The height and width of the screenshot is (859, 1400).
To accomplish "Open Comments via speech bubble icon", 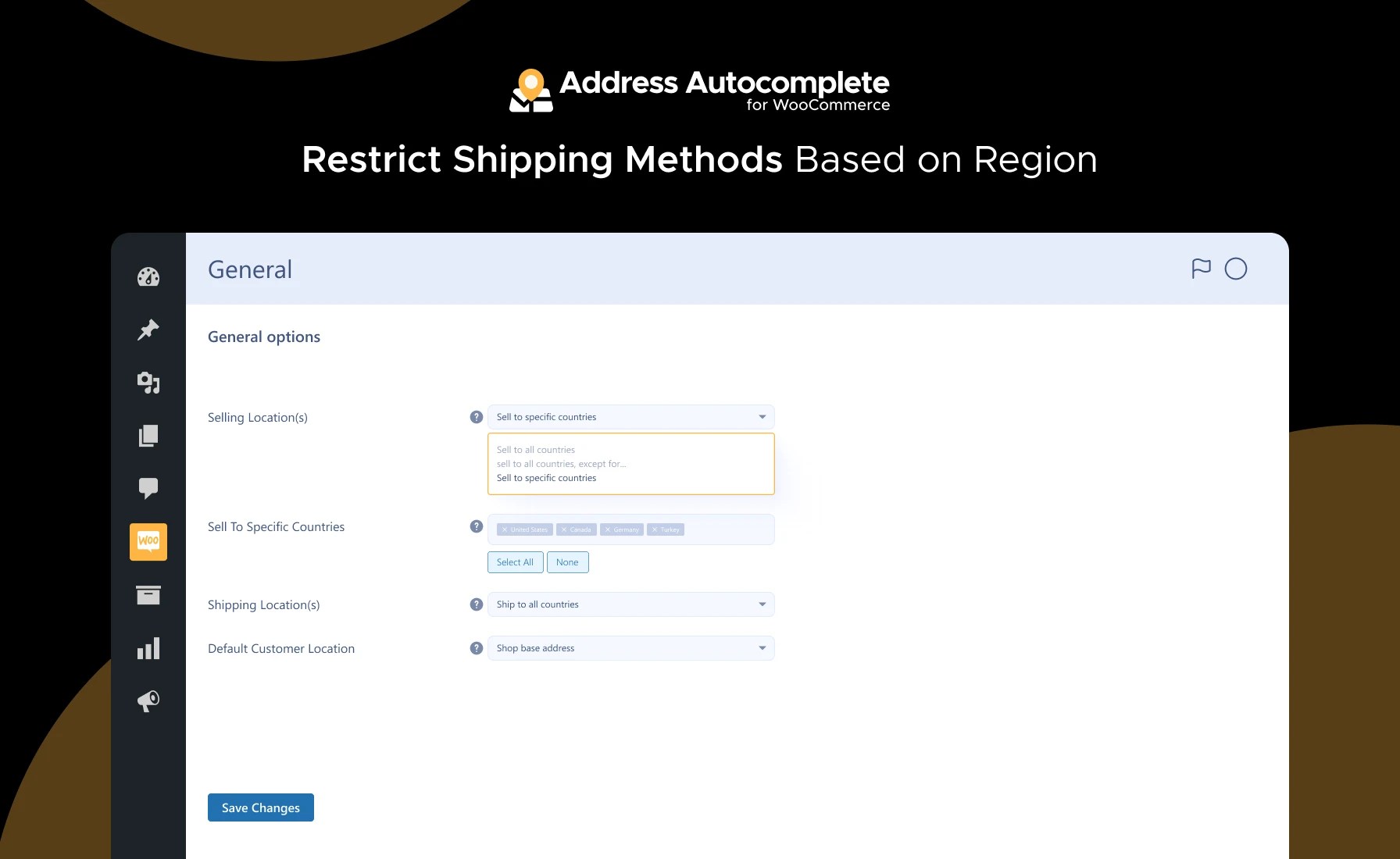I will (x=148, y=489).
